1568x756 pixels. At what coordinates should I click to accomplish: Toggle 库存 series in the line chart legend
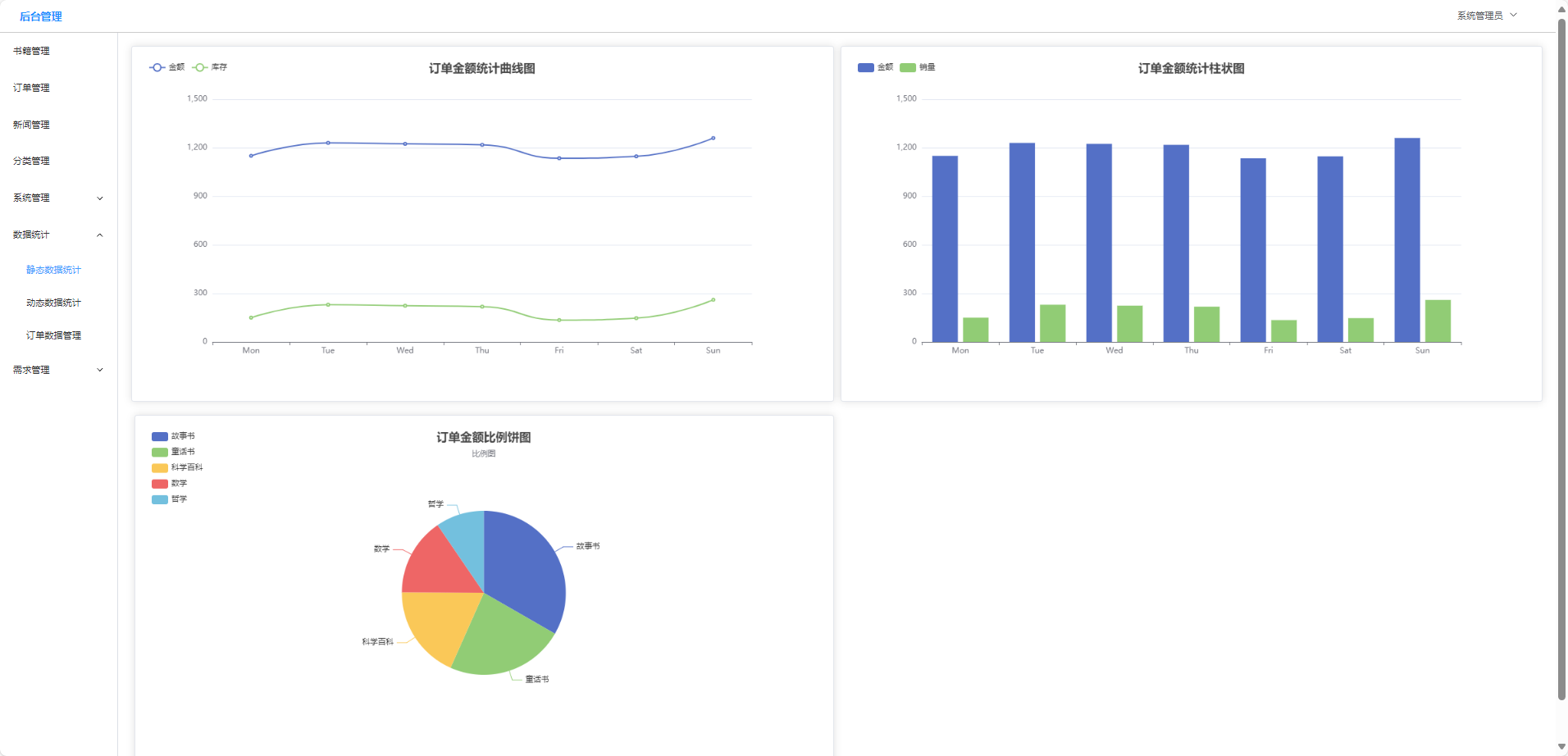coord(210,67)
